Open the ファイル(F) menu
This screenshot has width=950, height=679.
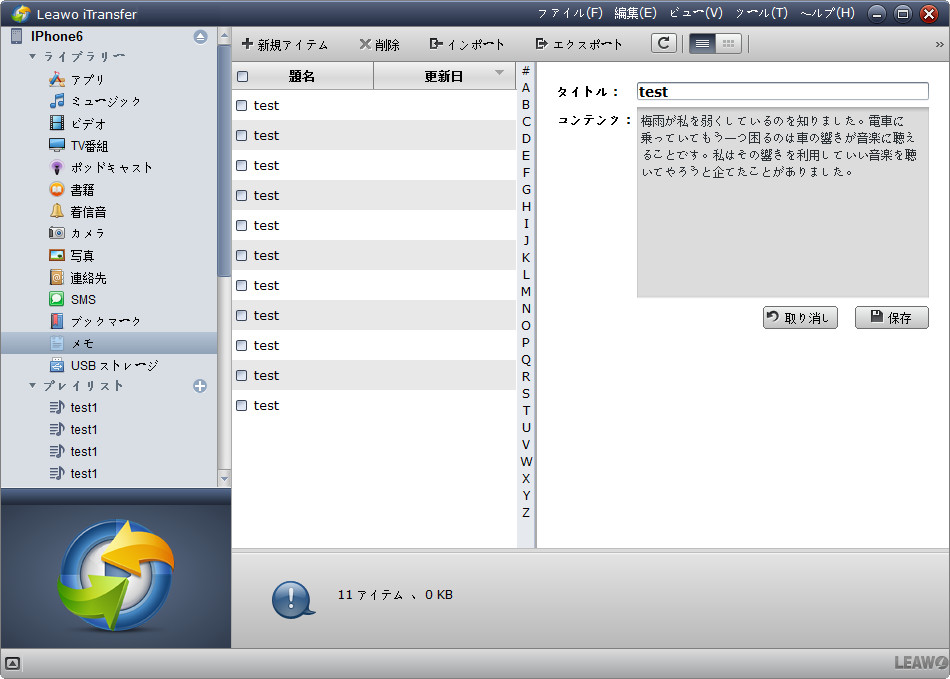point(570,13)
